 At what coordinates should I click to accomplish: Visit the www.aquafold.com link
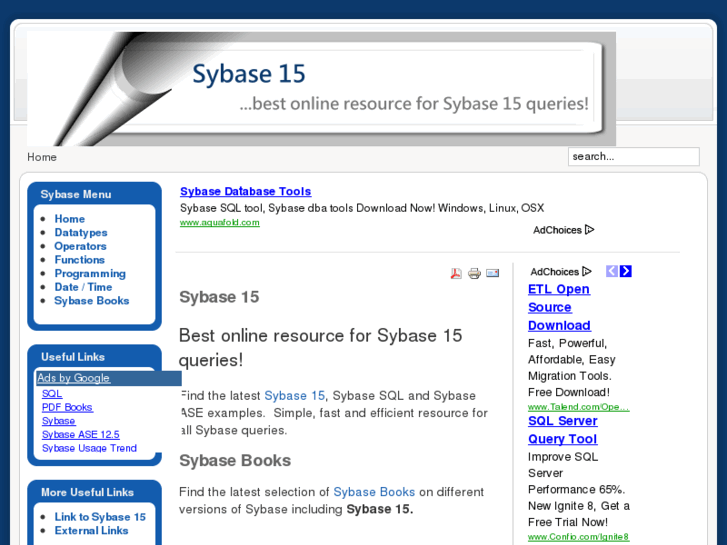pos(220,222)
